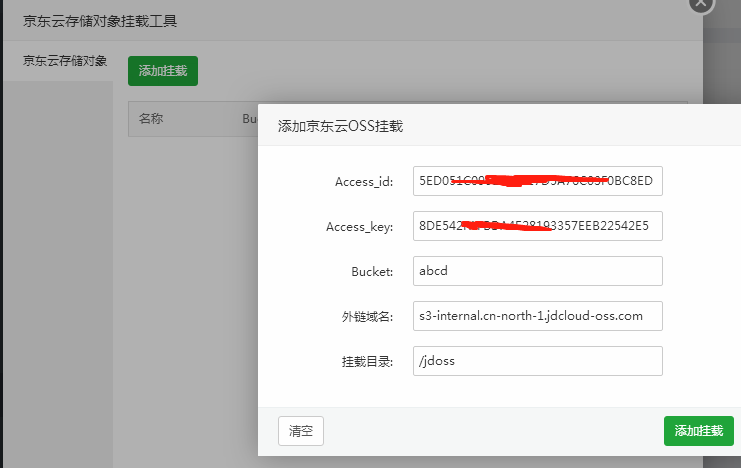The image size is (741, 468).
Task: Click the Access_id label
Action: pyautogui.click(x=364, y=182)
